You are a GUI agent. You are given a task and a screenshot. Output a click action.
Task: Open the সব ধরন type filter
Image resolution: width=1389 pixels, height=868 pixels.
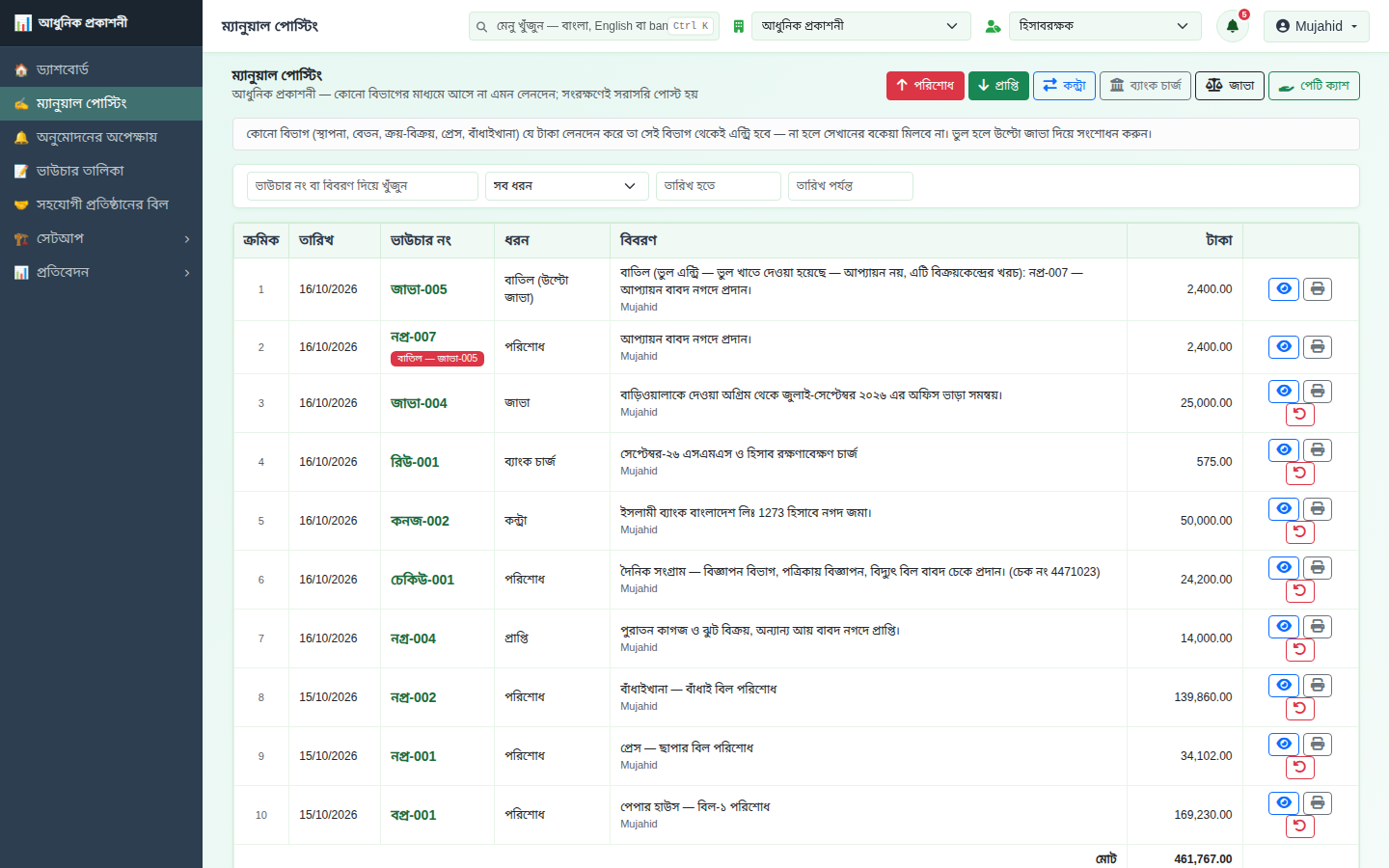pyautogui.click(x=566, y=186)
